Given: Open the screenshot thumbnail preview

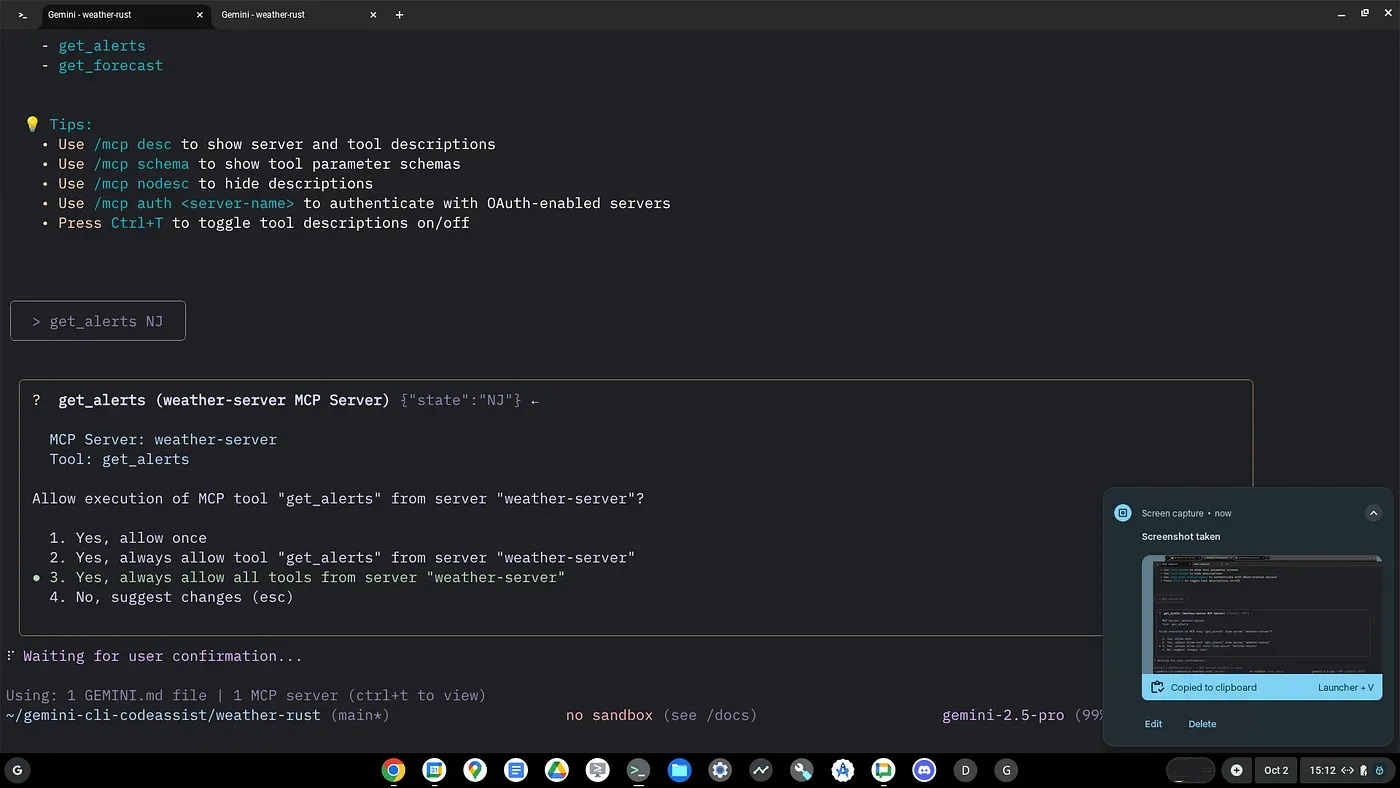Looking at the screenshot, I should click(1261, 614).
